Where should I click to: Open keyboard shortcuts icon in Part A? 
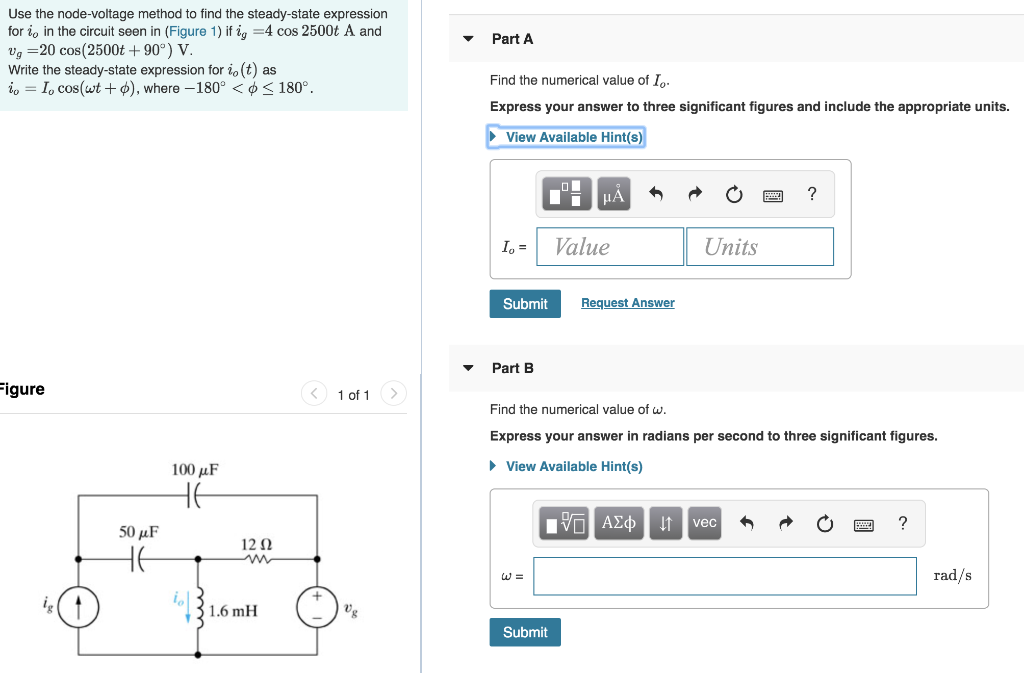[774, 194]
